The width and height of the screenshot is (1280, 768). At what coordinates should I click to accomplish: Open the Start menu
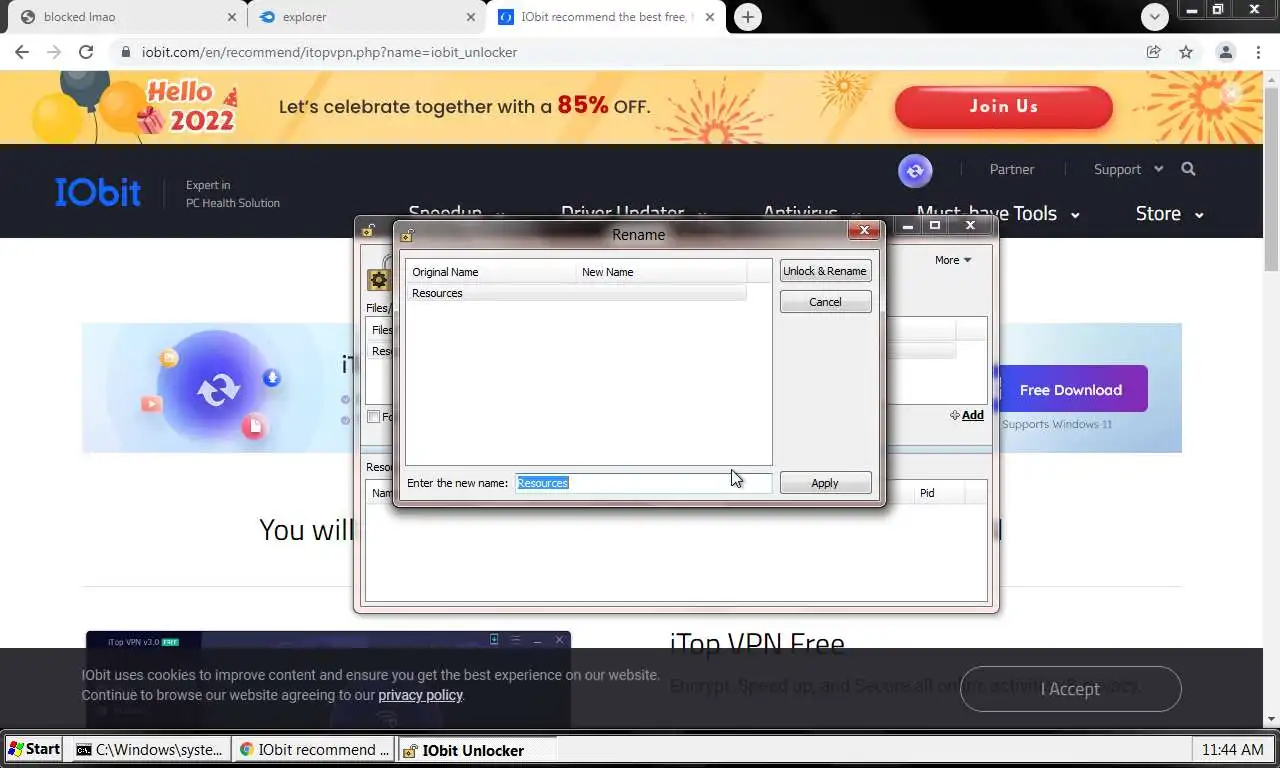35,750
